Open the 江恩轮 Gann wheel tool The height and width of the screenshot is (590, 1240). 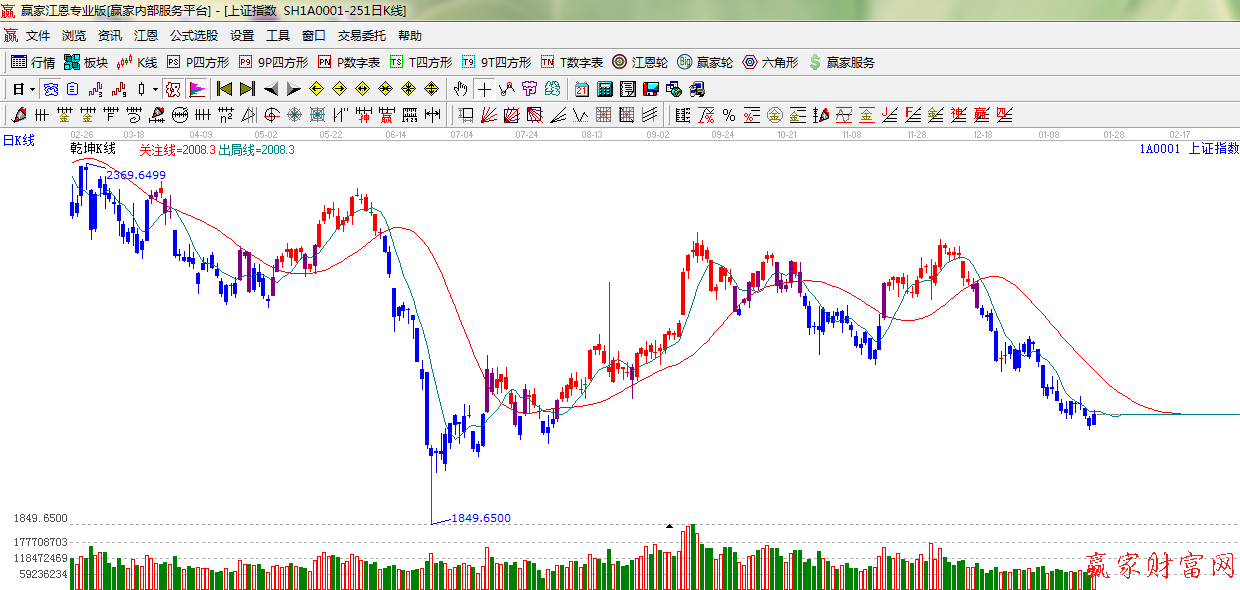640,62
